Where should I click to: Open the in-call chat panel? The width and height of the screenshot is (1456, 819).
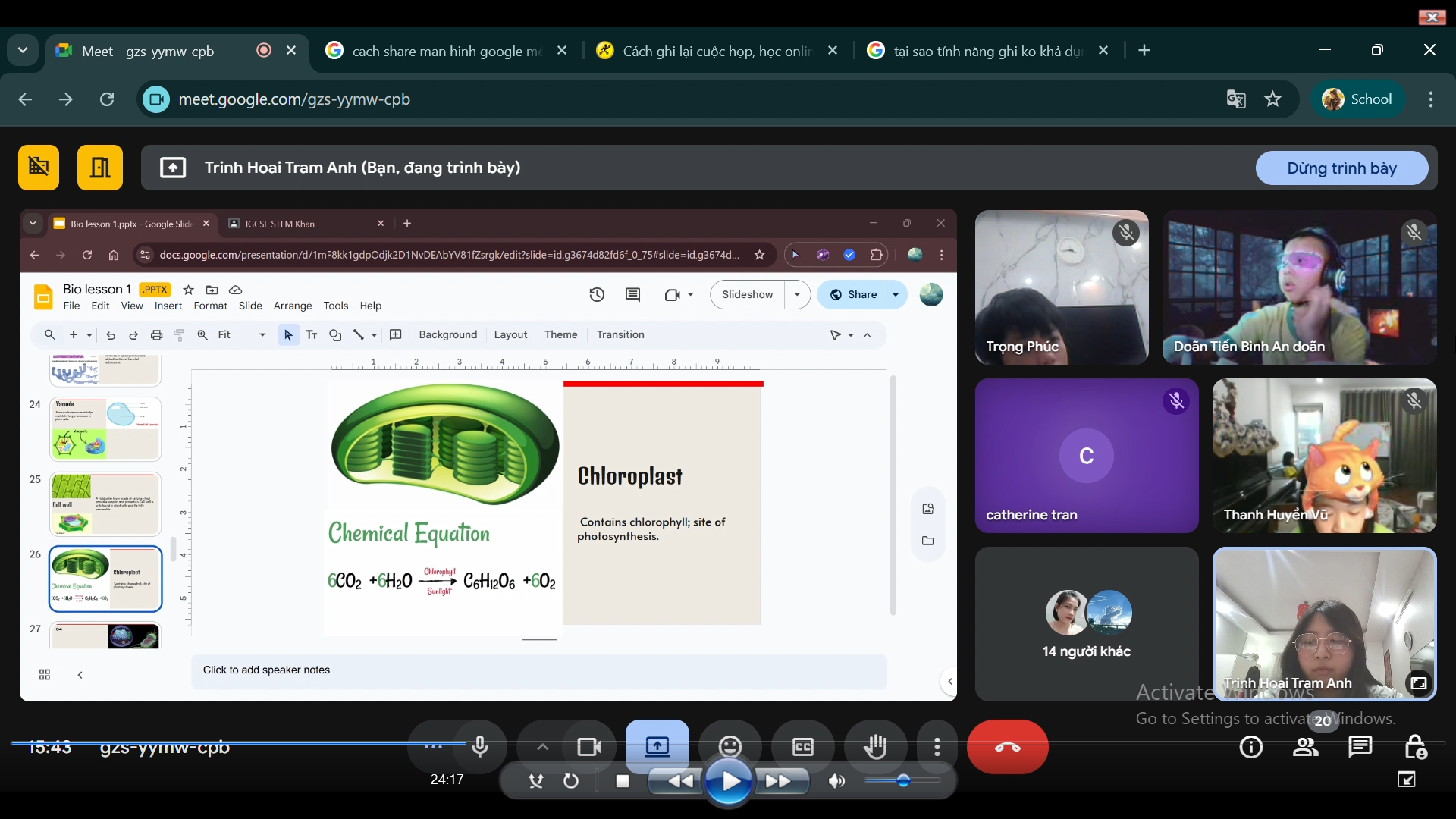click(x=1360, y=747)
